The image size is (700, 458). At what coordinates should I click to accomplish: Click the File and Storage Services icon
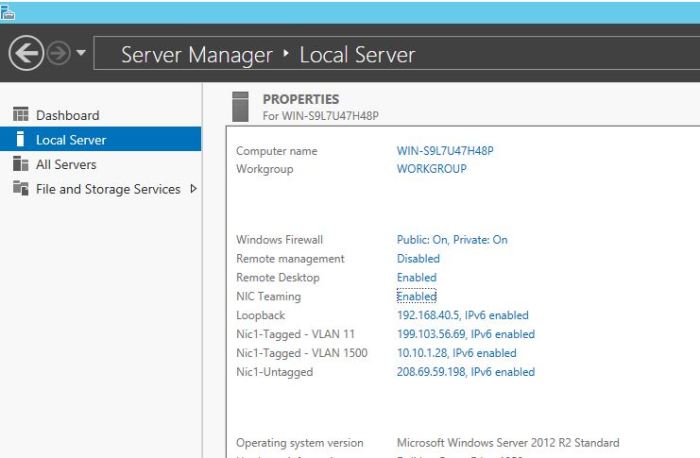pos(20,189)
